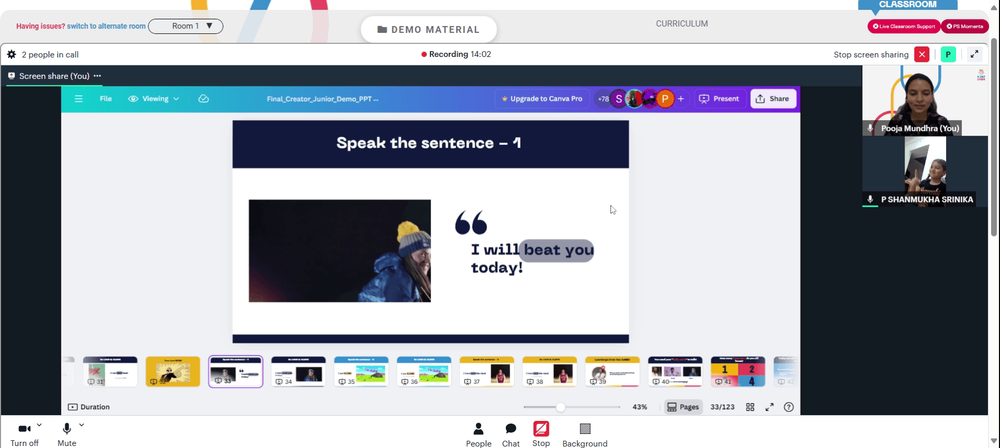Click the red X stop screen sharing button
Screen dimensions: 1000x448
[922, 54]
